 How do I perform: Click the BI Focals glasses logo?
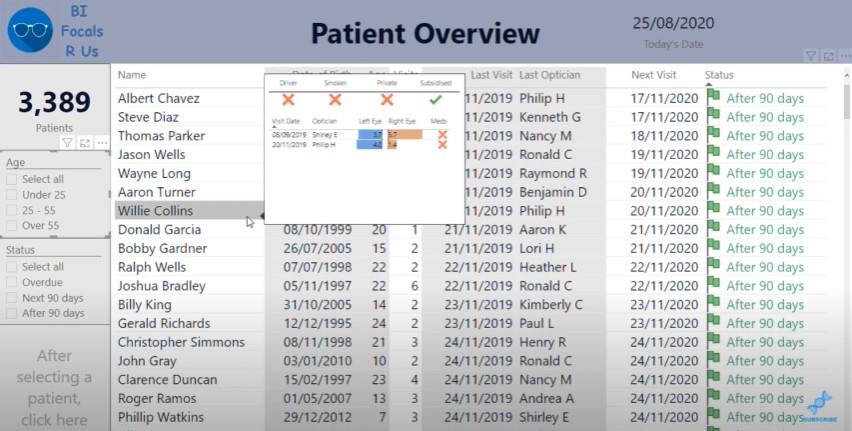click(x=30, y=30)
